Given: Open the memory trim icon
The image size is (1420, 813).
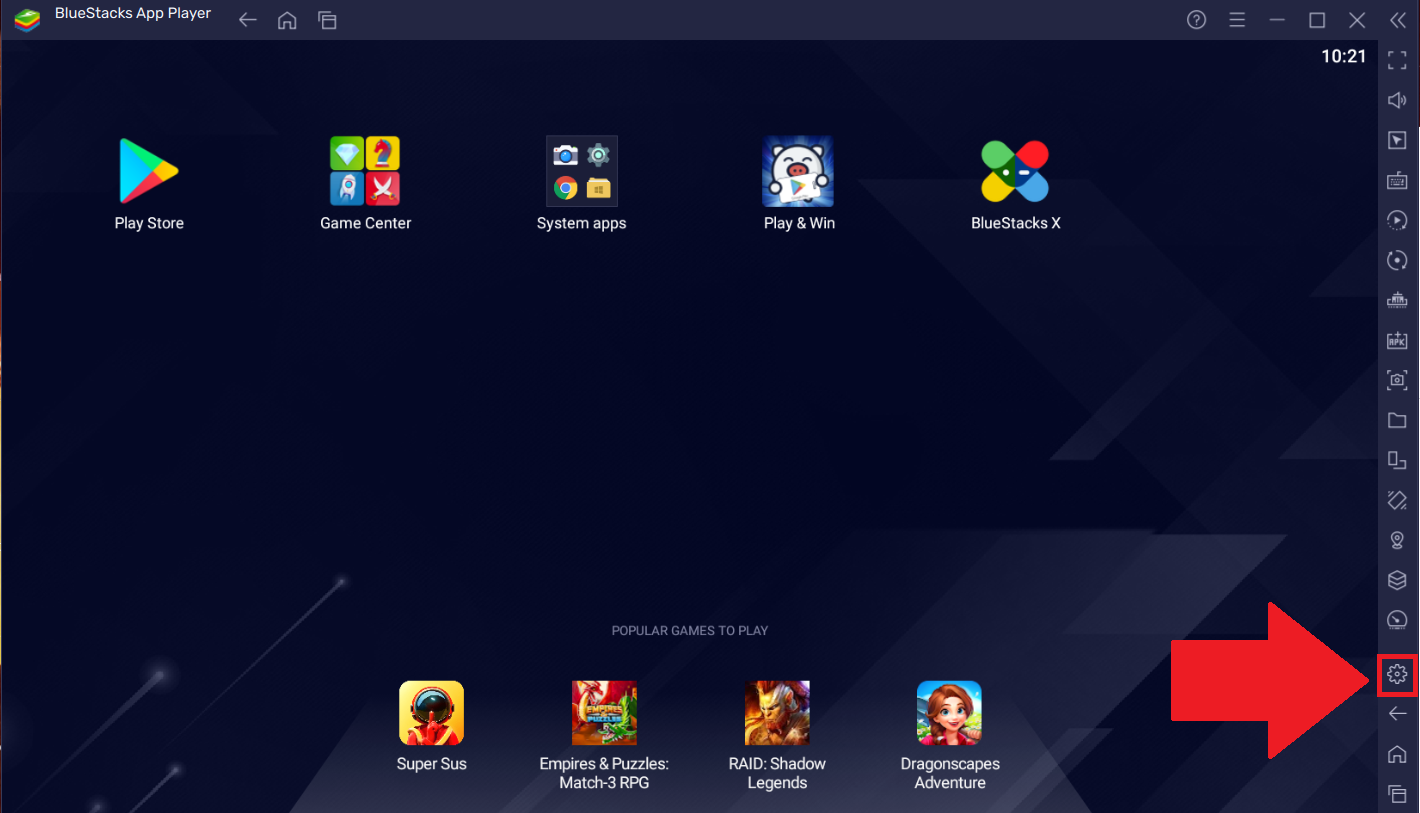Looking at the screenshot, I should point(1397,300).
